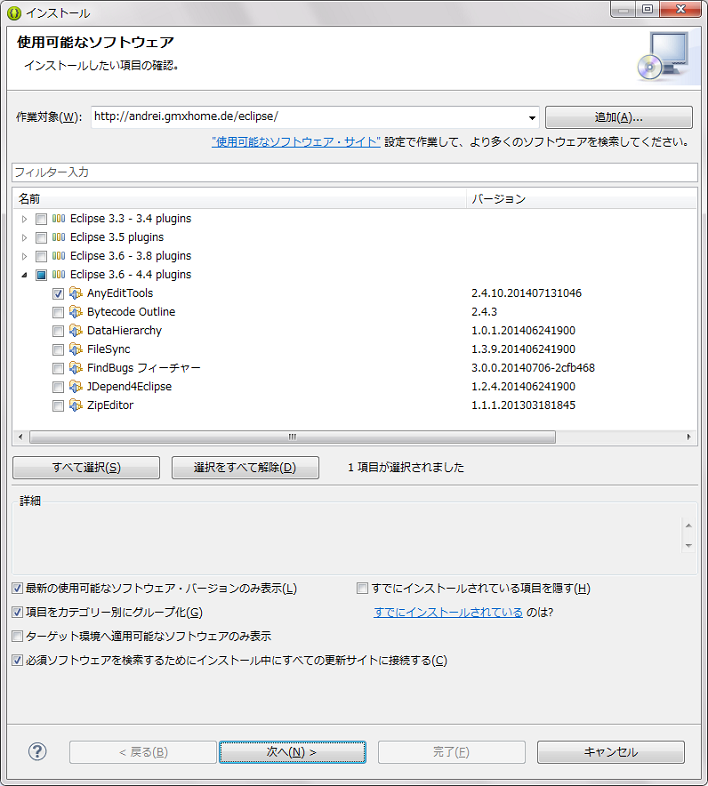Click the キャンセル button
This screenshot has height=786, width=708.
pos(611,752)
